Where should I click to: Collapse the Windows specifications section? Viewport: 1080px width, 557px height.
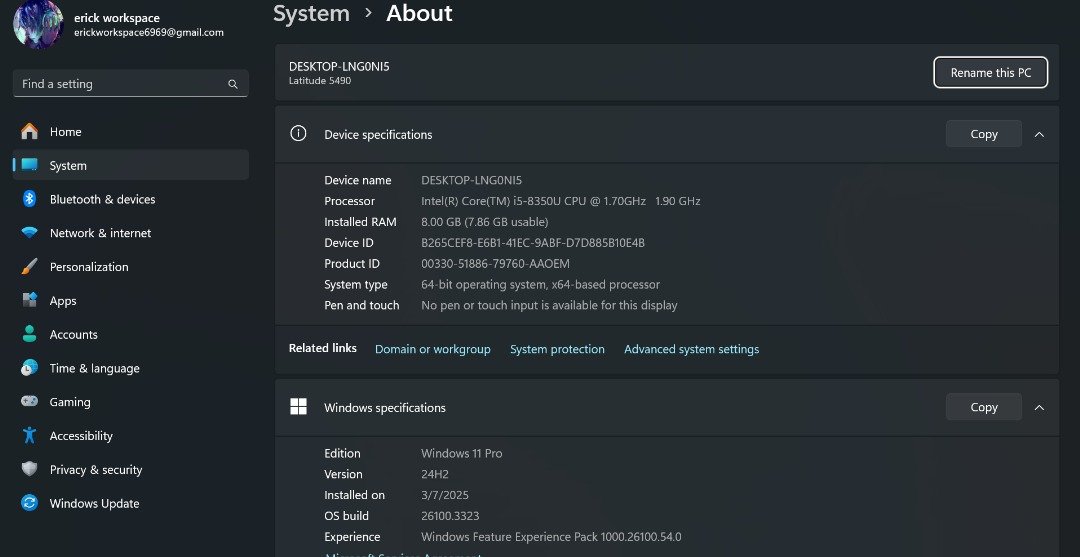click(x=1039, y=408)
